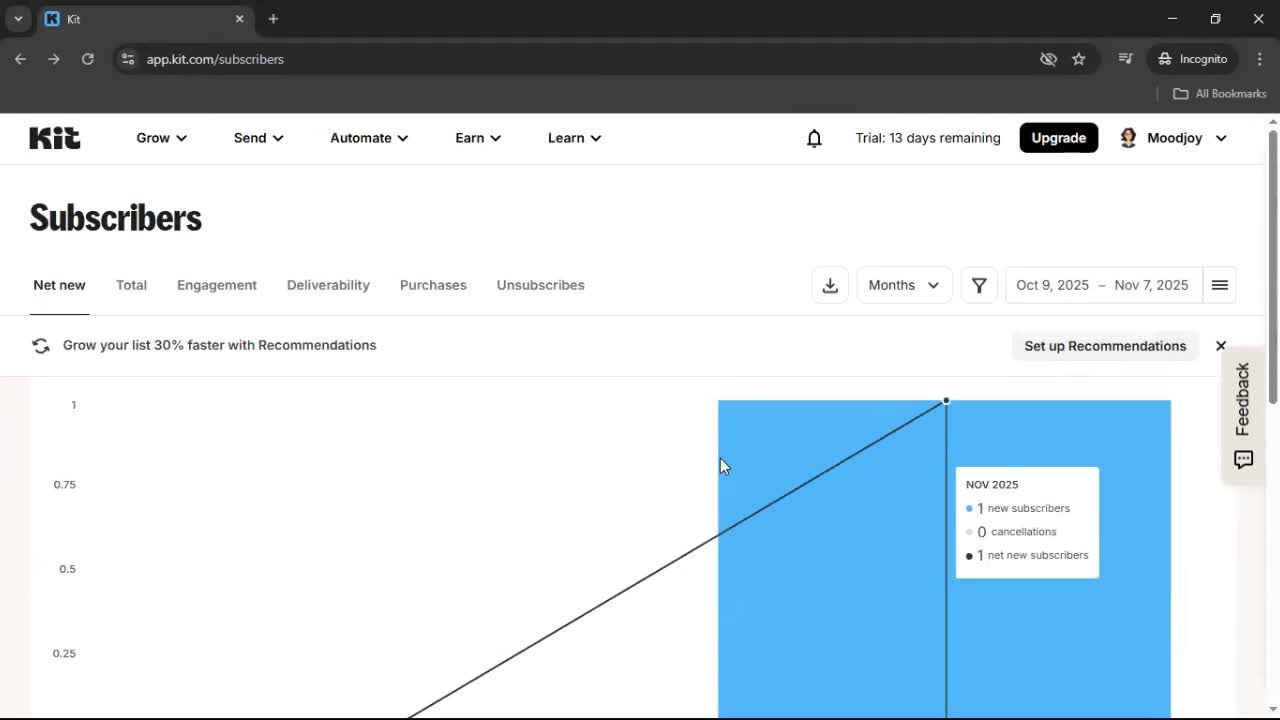
Task: Open the Months interval dropdown
Action: [x=903, y=285]
